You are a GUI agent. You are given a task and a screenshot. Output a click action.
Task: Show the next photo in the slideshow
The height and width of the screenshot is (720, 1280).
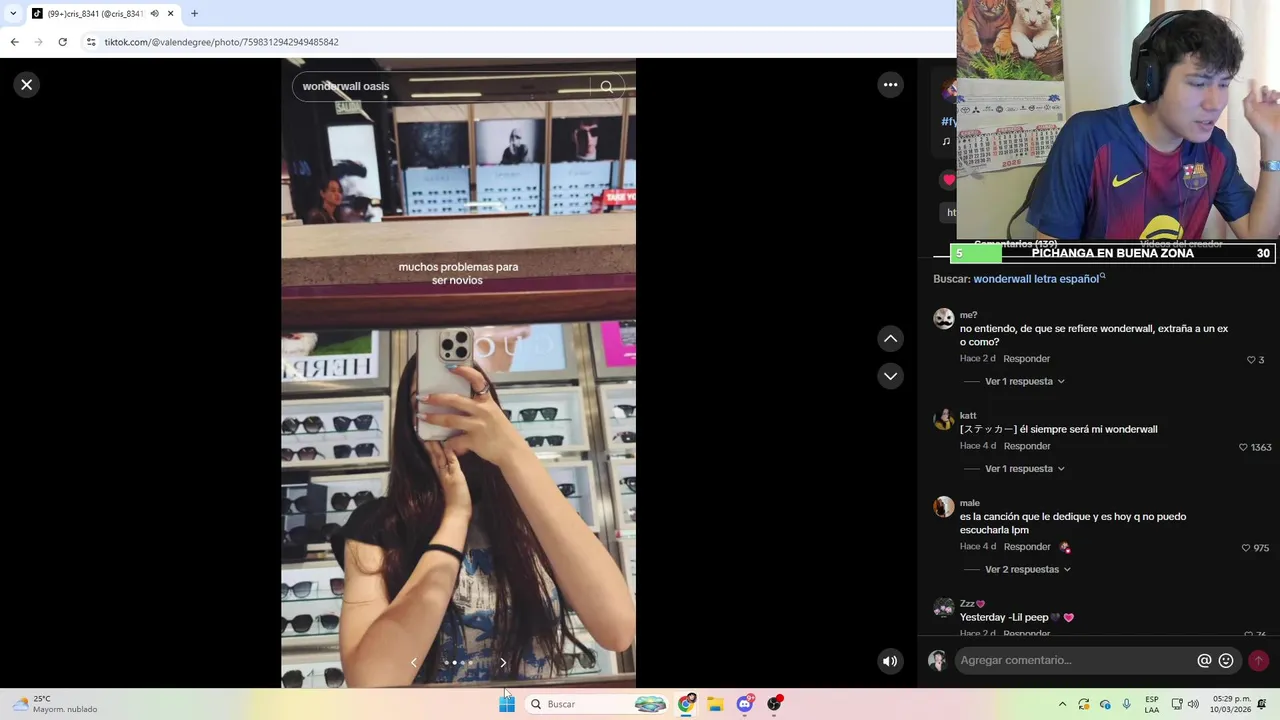[x=503, y=662]
